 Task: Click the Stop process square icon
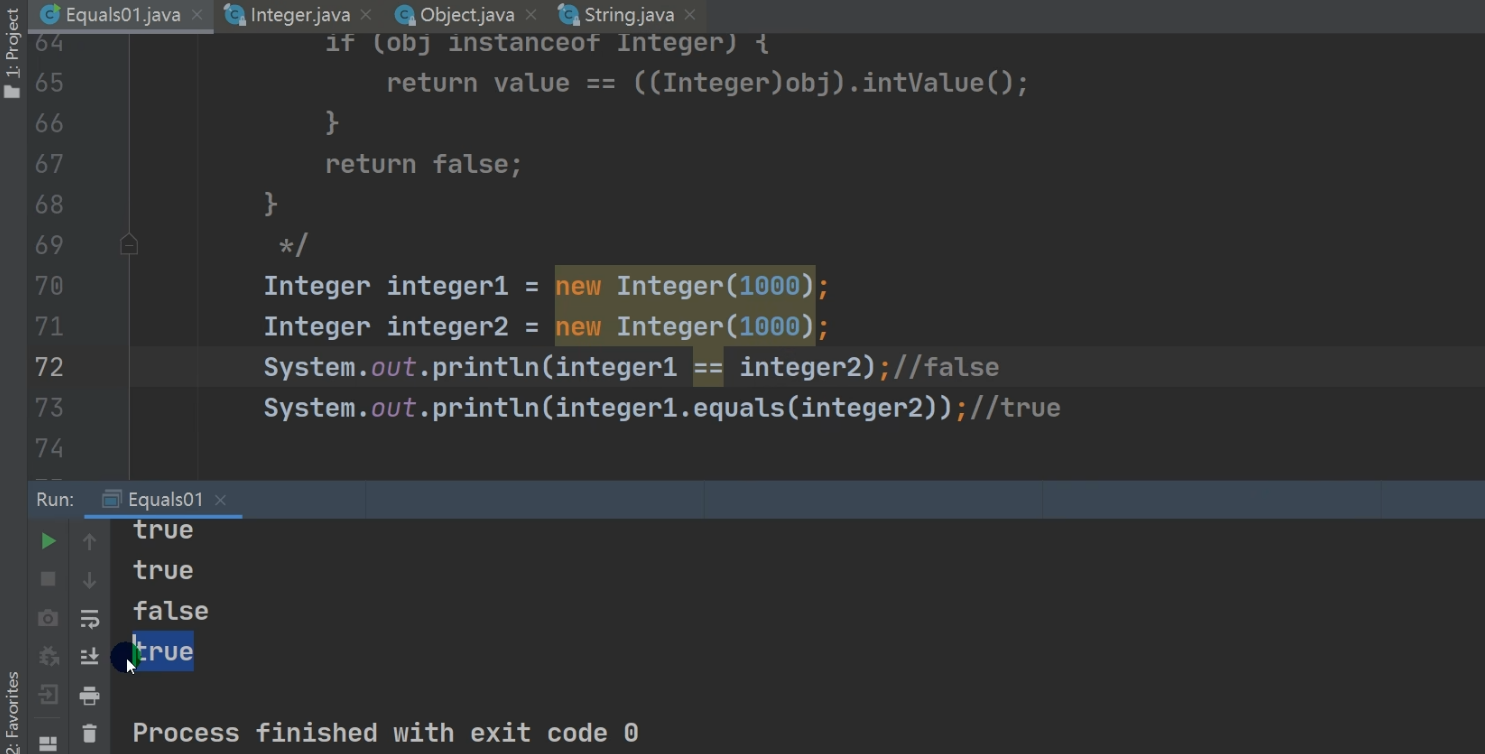[48, 579]
